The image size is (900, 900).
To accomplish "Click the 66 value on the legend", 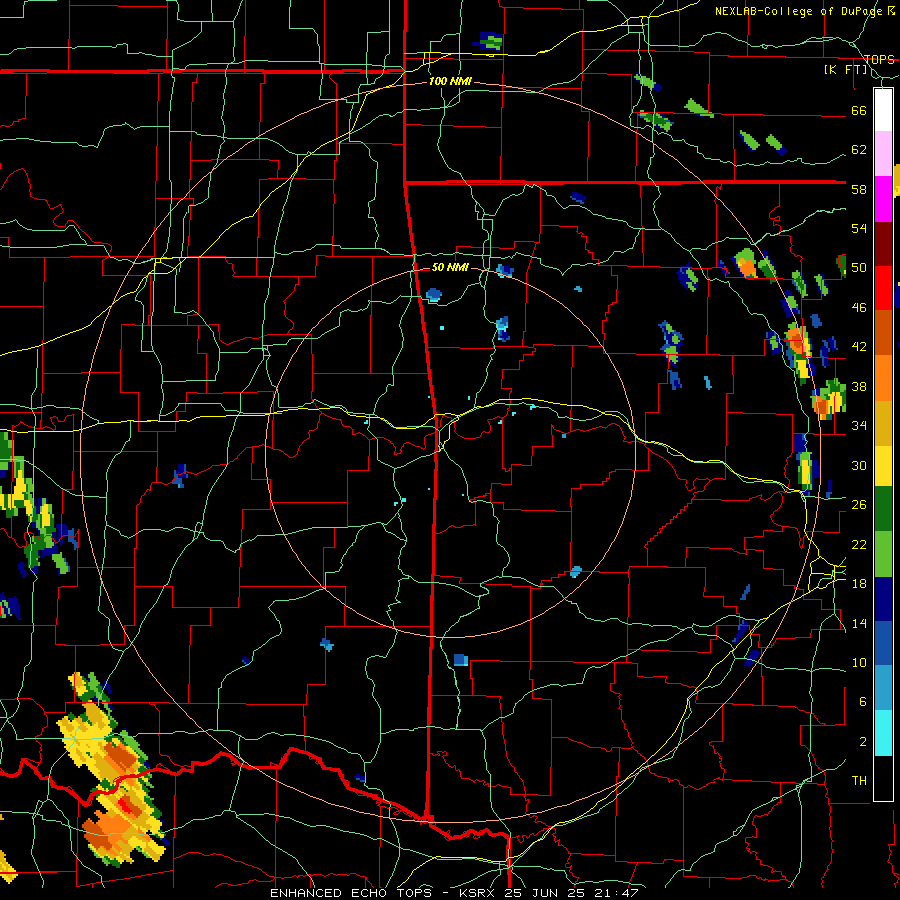I will click(859, 110).
